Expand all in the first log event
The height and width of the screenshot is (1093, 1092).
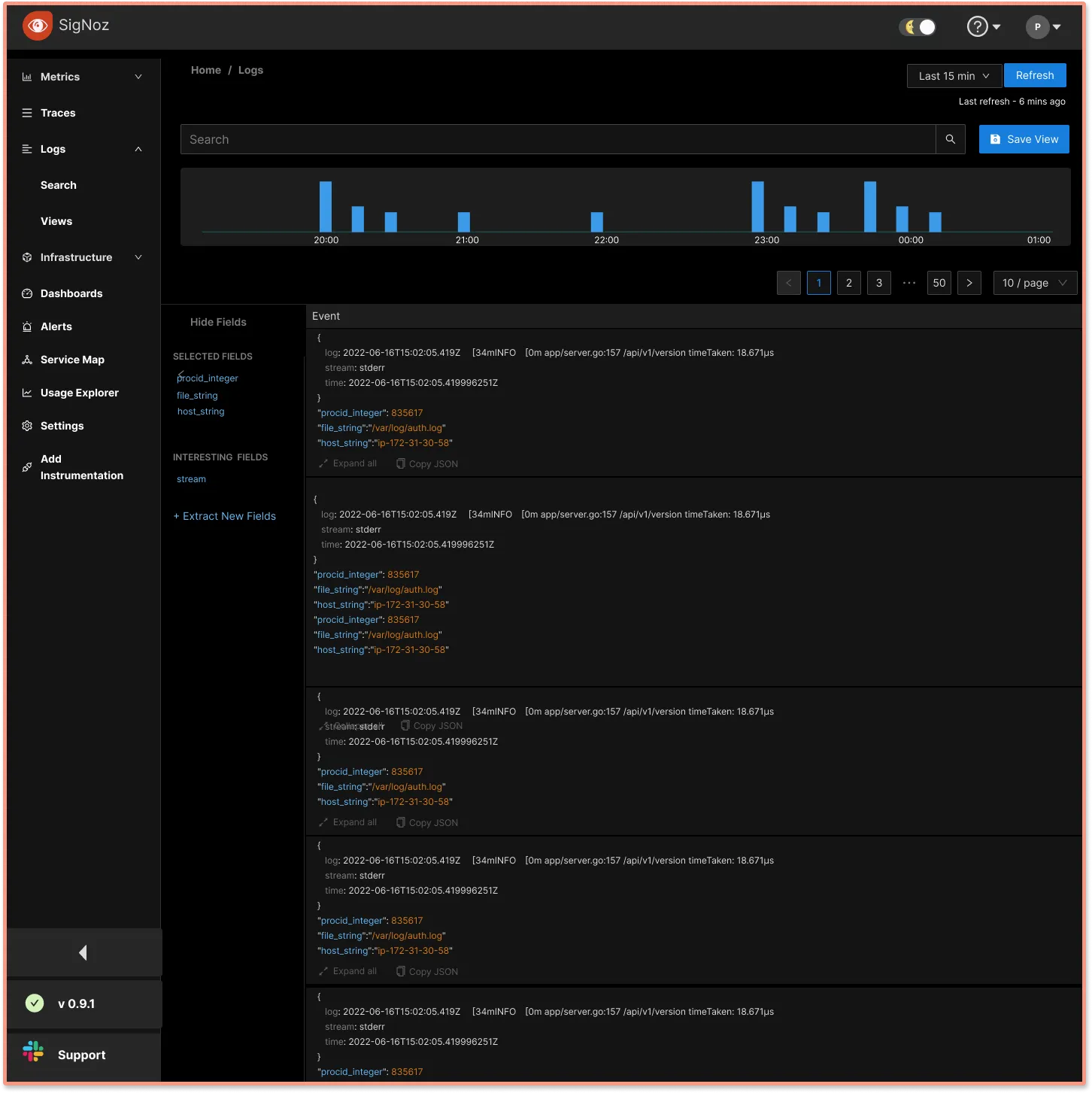pos(348,463)
